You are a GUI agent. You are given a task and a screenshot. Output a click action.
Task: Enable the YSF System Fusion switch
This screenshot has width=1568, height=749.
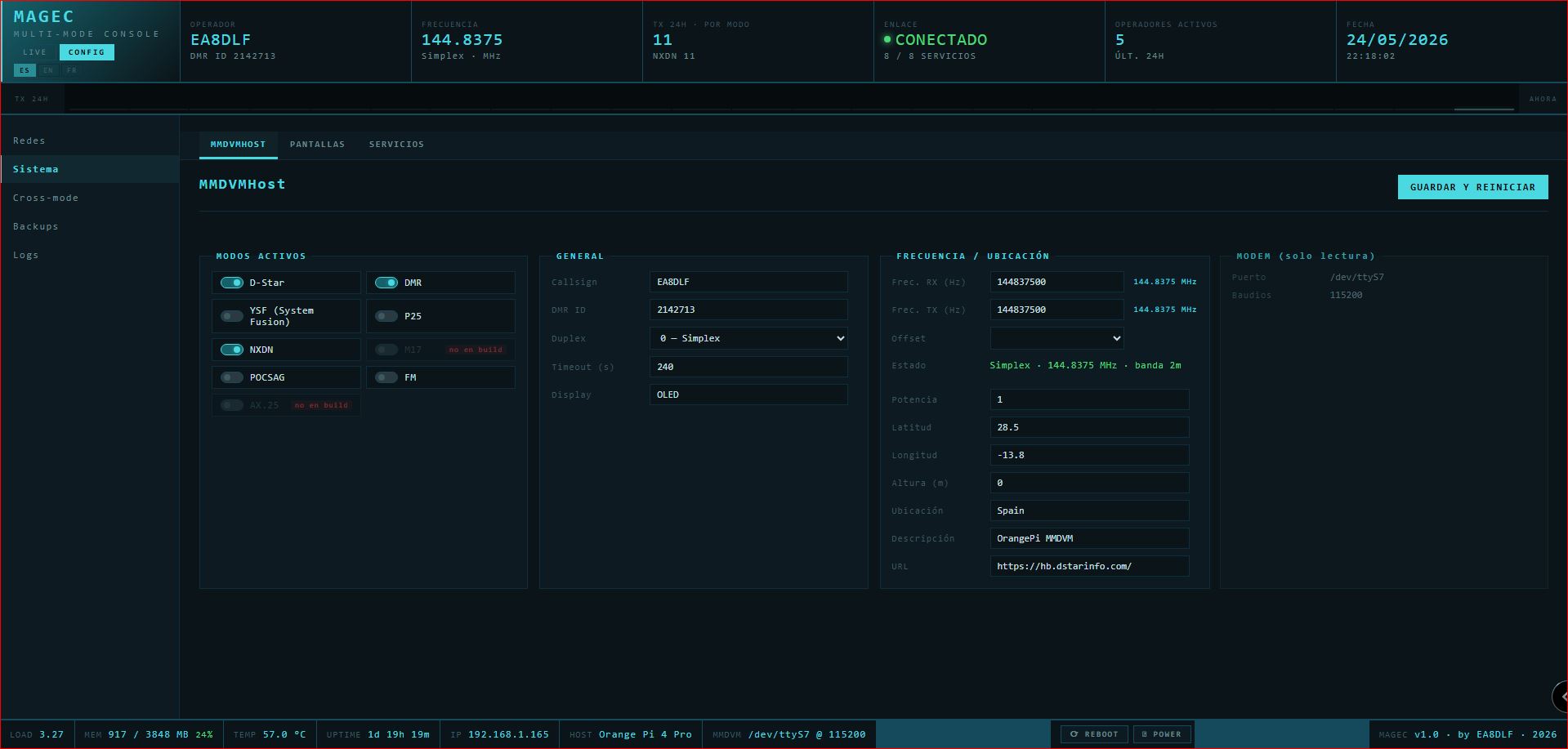point(232,316)
